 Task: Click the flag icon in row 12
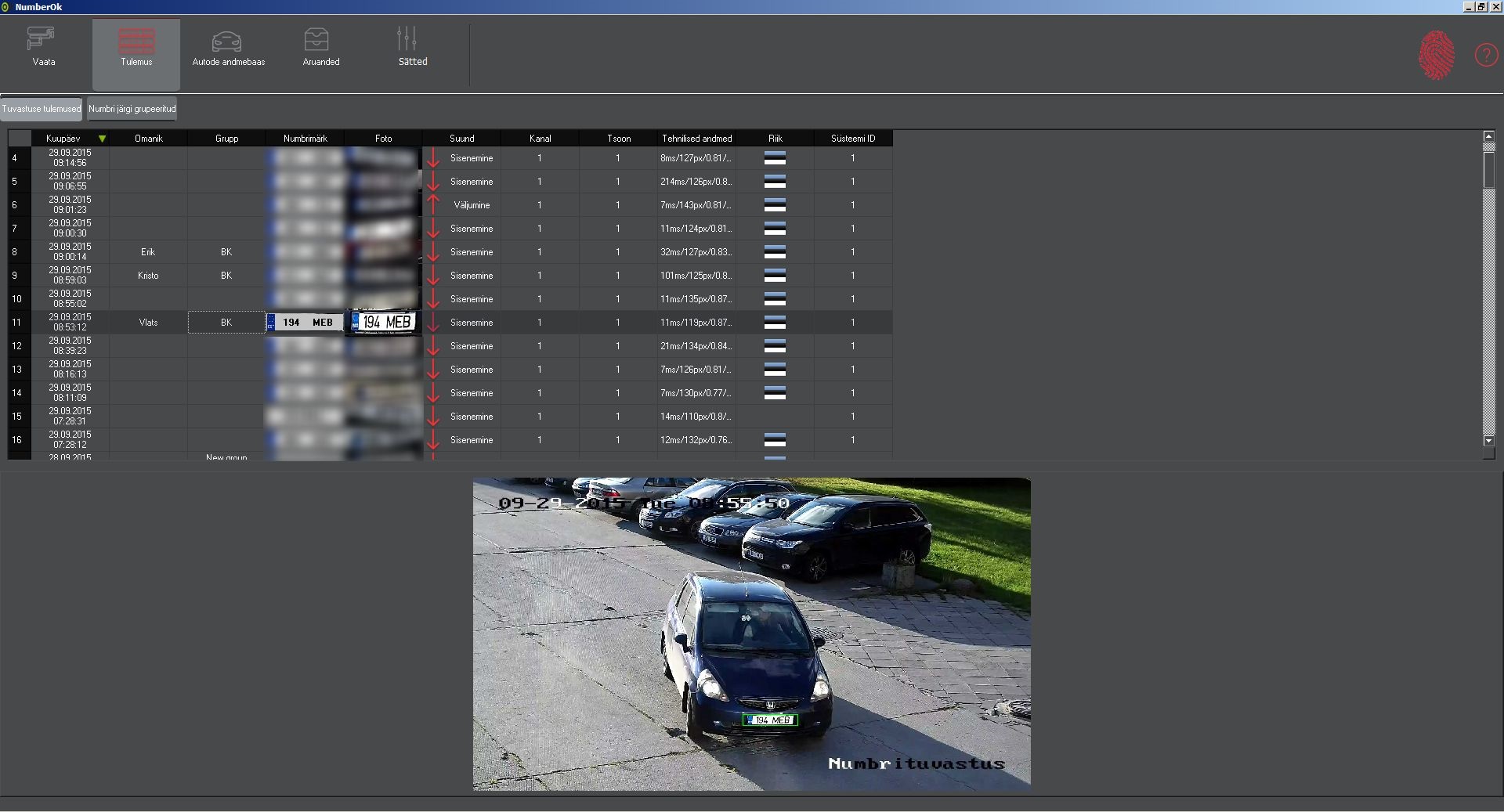coord(775,346)
